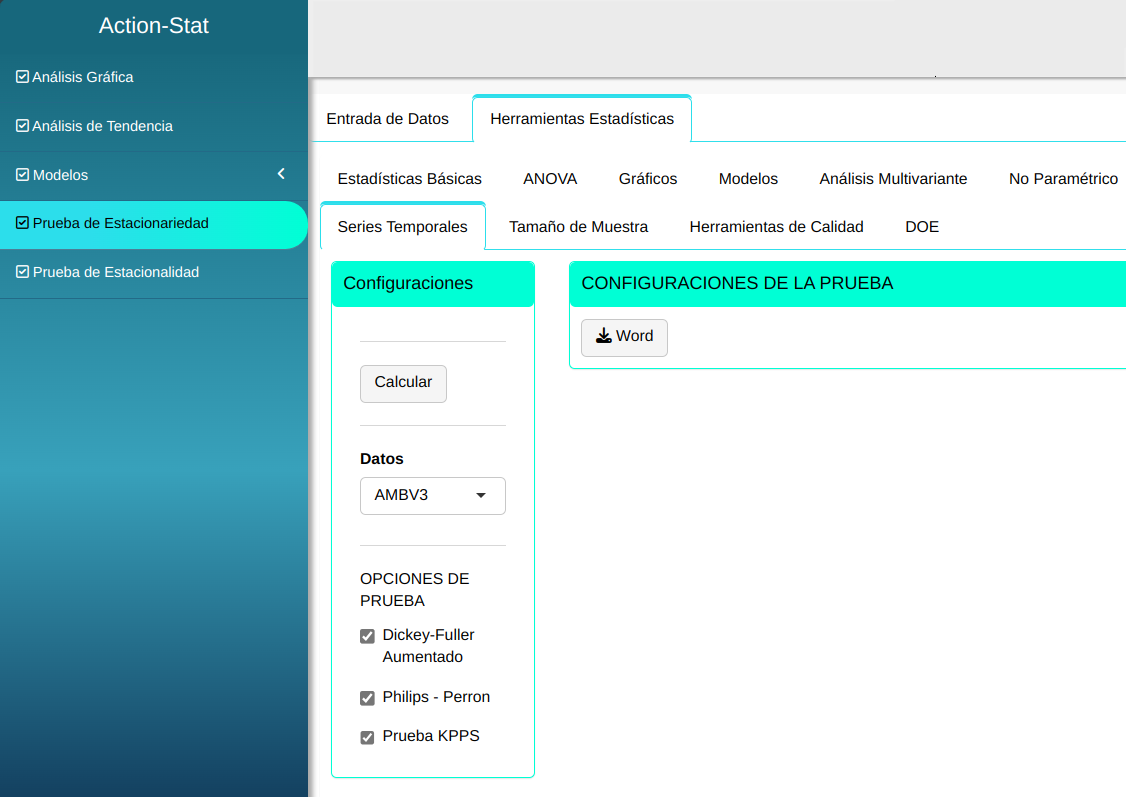Select the Tamaño de Muestra tab
Image resolution: width=1126 pixels, height=797 pixels.
tap(578, 227)
